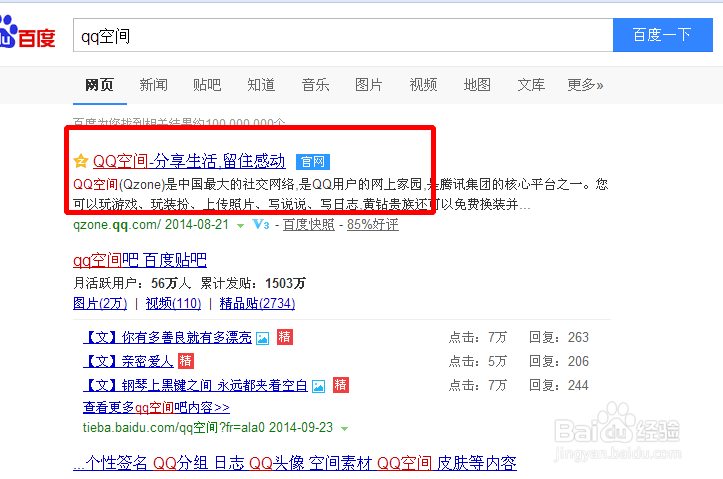Click red 精 badge after 你有多善良就有多漂亮

(x=284, y=337)
